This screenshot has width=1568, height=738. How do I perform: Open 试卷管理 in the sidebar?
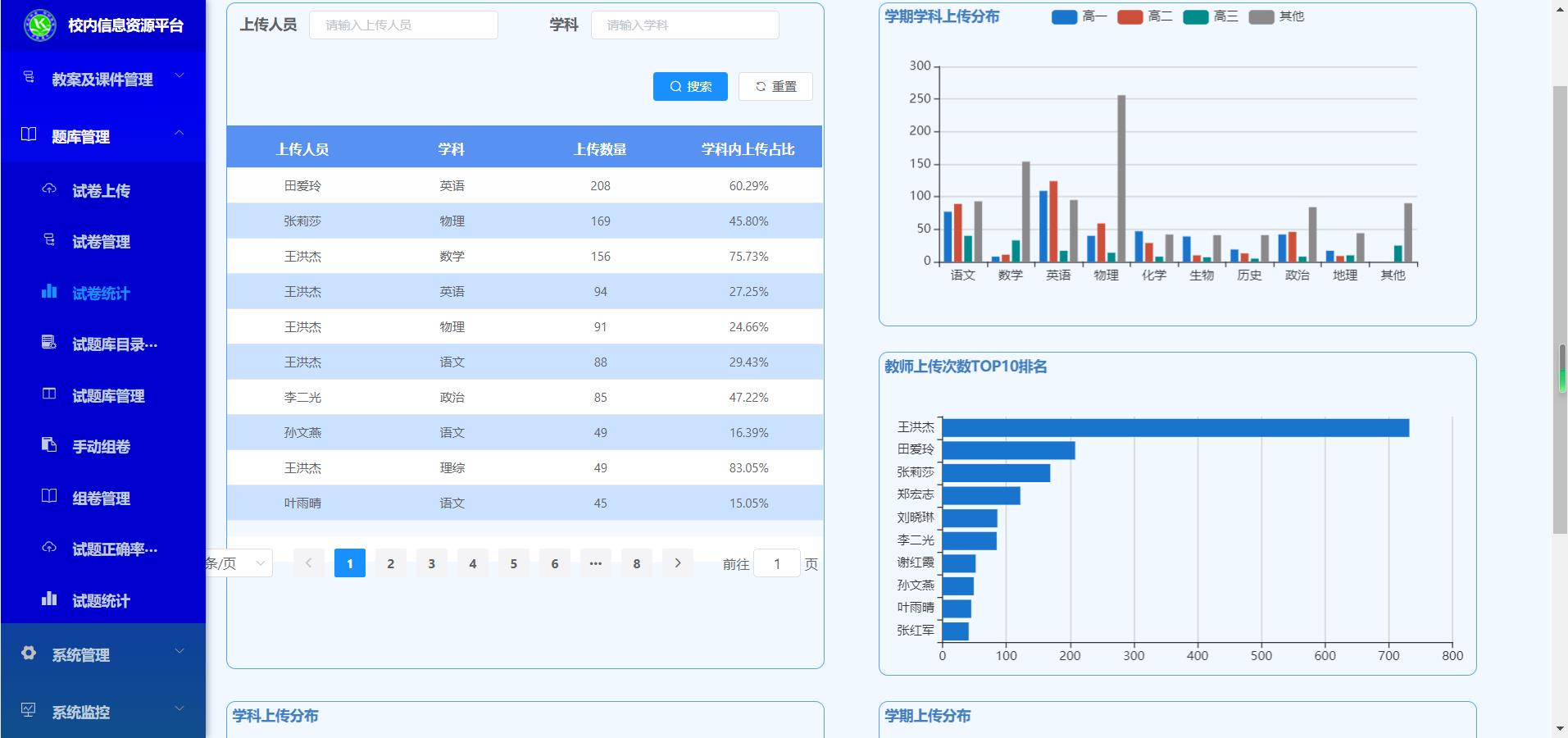point(101,242)
